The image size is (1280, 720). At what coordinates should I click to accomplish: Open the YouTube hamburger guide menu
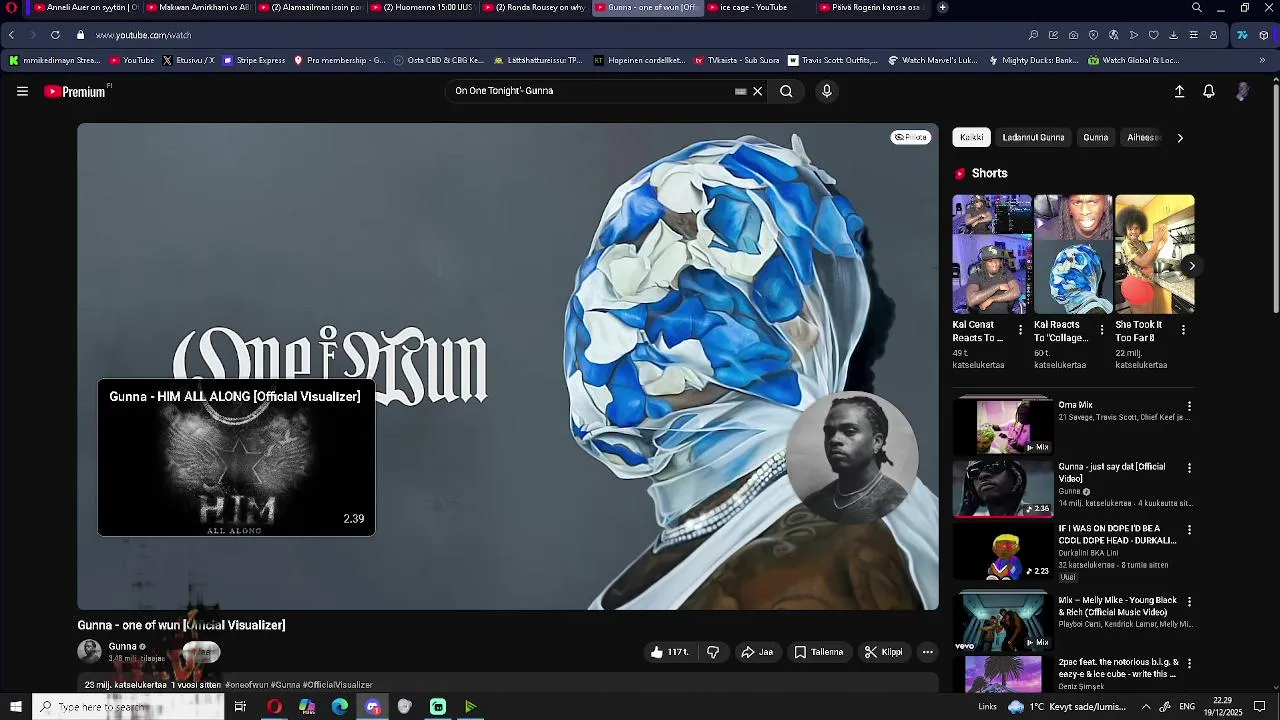(22, 91)
